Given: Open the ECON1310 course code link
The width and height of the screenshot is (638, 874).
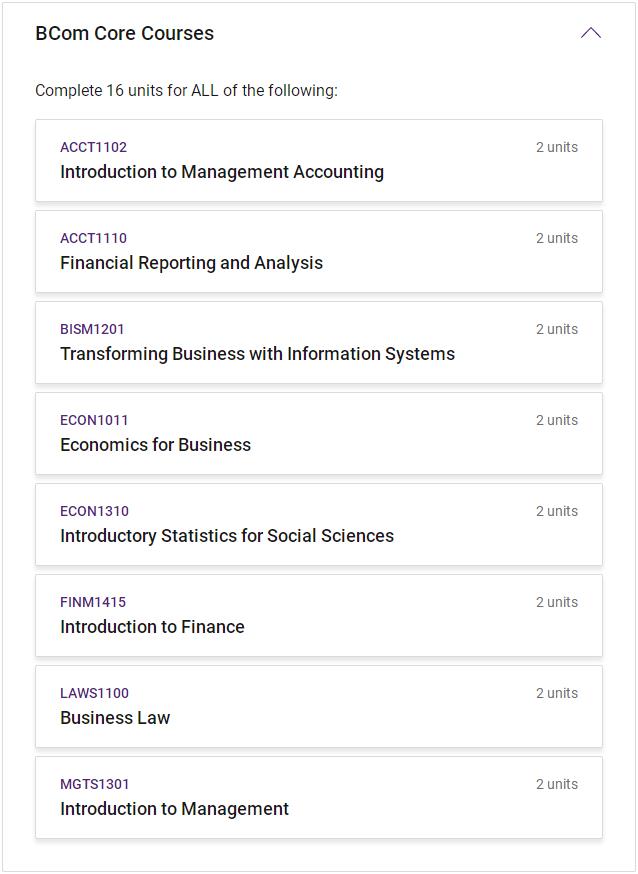Looking at the screenshot, I should point(94,511).
